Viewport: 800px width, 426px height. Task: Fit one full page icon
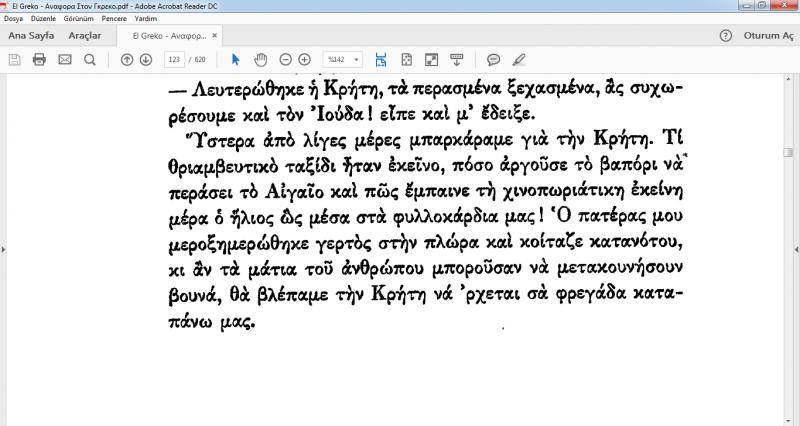coord(406,60)
